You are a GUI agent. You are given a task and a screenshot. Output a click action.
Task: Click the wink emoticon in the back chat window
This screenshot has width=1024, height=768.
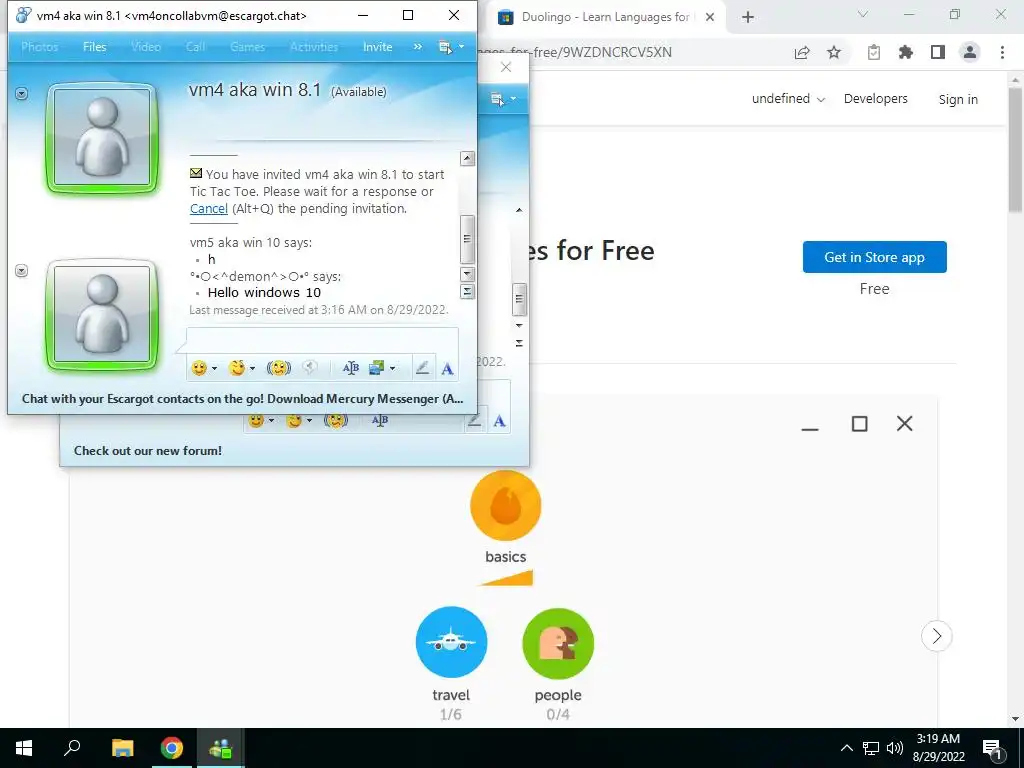click(x=294, y=421)
